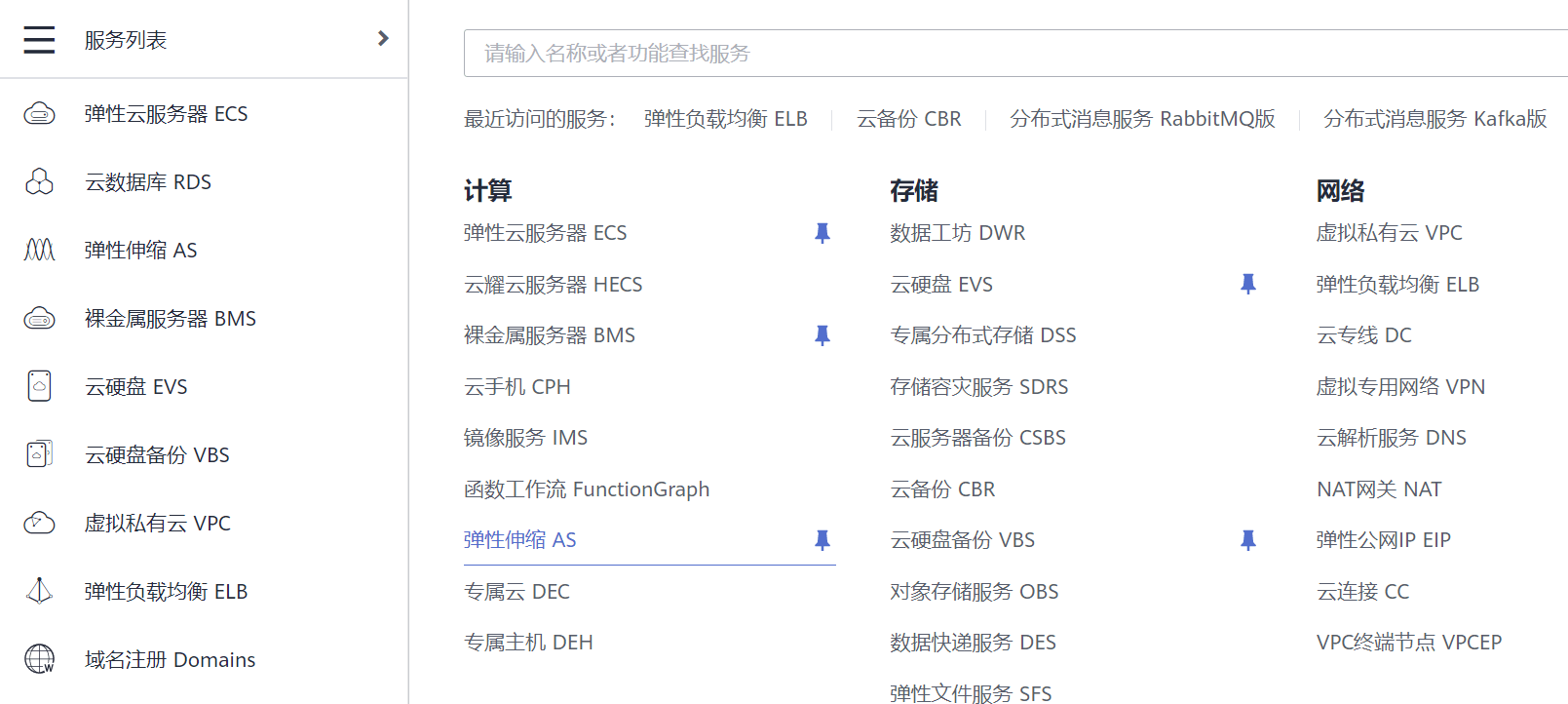Viewport: 1568px width, 704px height.
Task: Click the 虚拟私有云 VPC sidebar icon
Action: (x=39, y=524)
